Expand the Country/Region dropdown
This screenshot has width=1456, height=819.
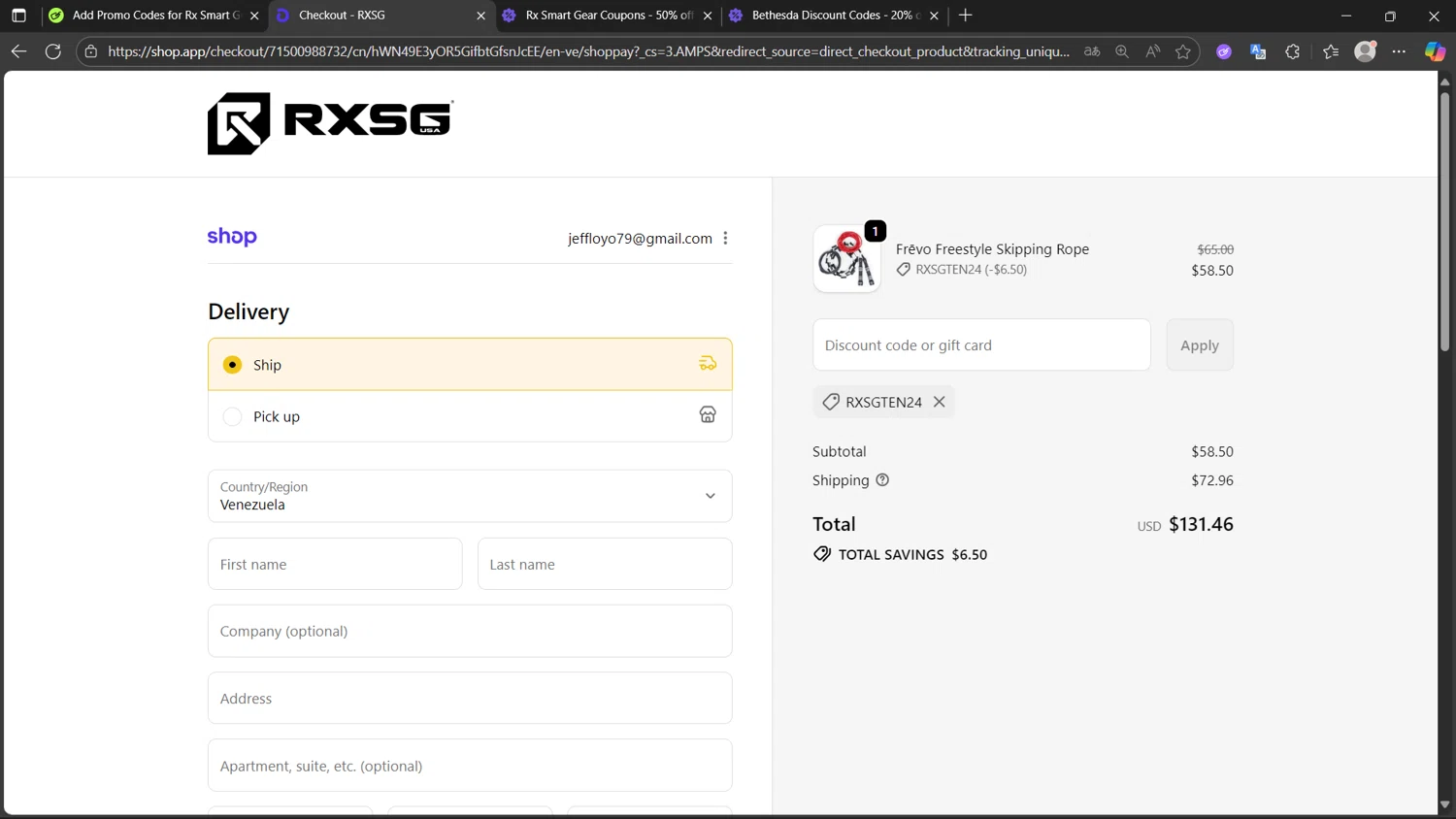(470, 496)
